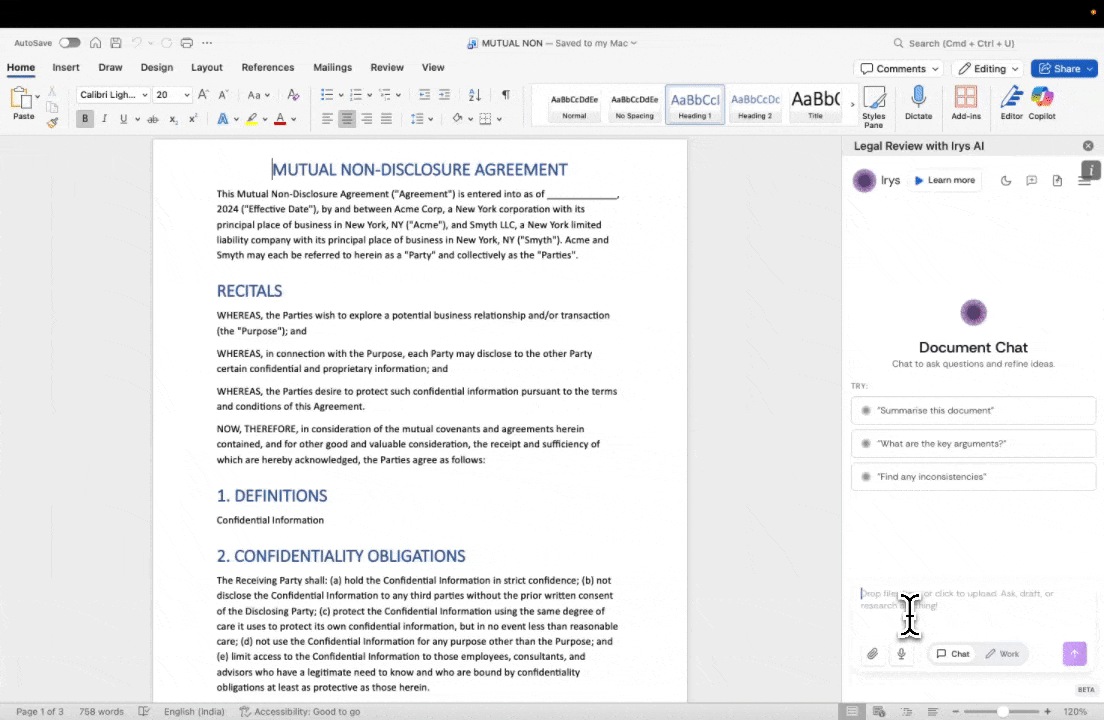Toggle show paragraph marks

506,94
